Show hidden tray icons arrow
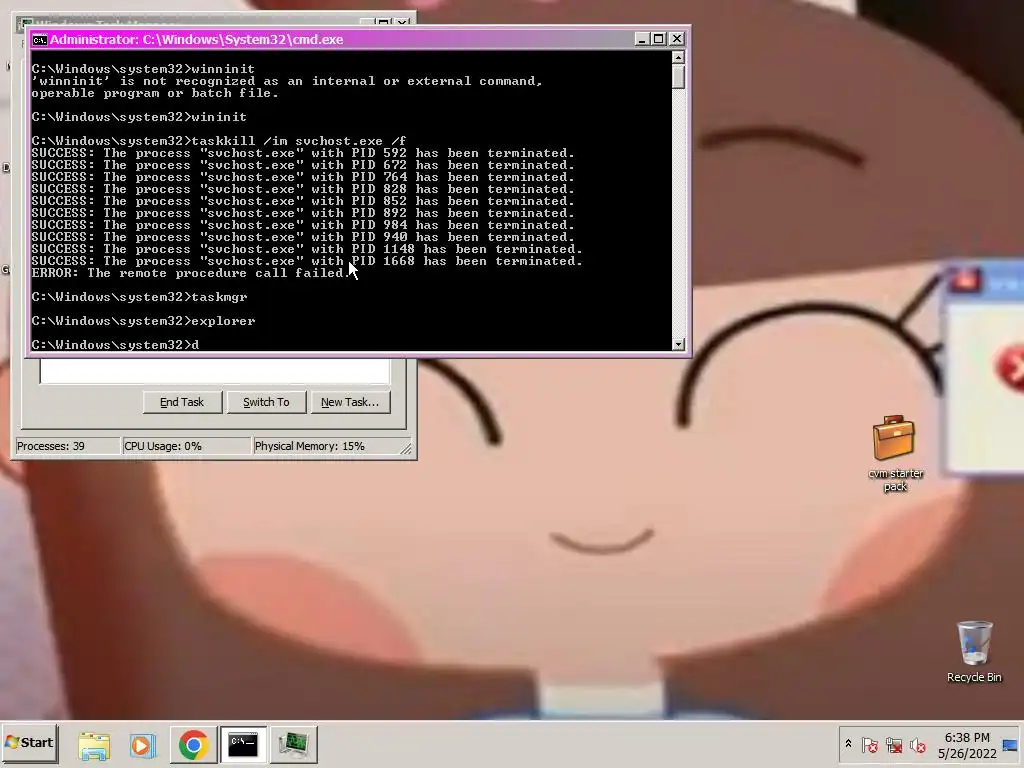The width and height of the screenshot is (1024, 768). pyautogui.click(x=848, y=744)
